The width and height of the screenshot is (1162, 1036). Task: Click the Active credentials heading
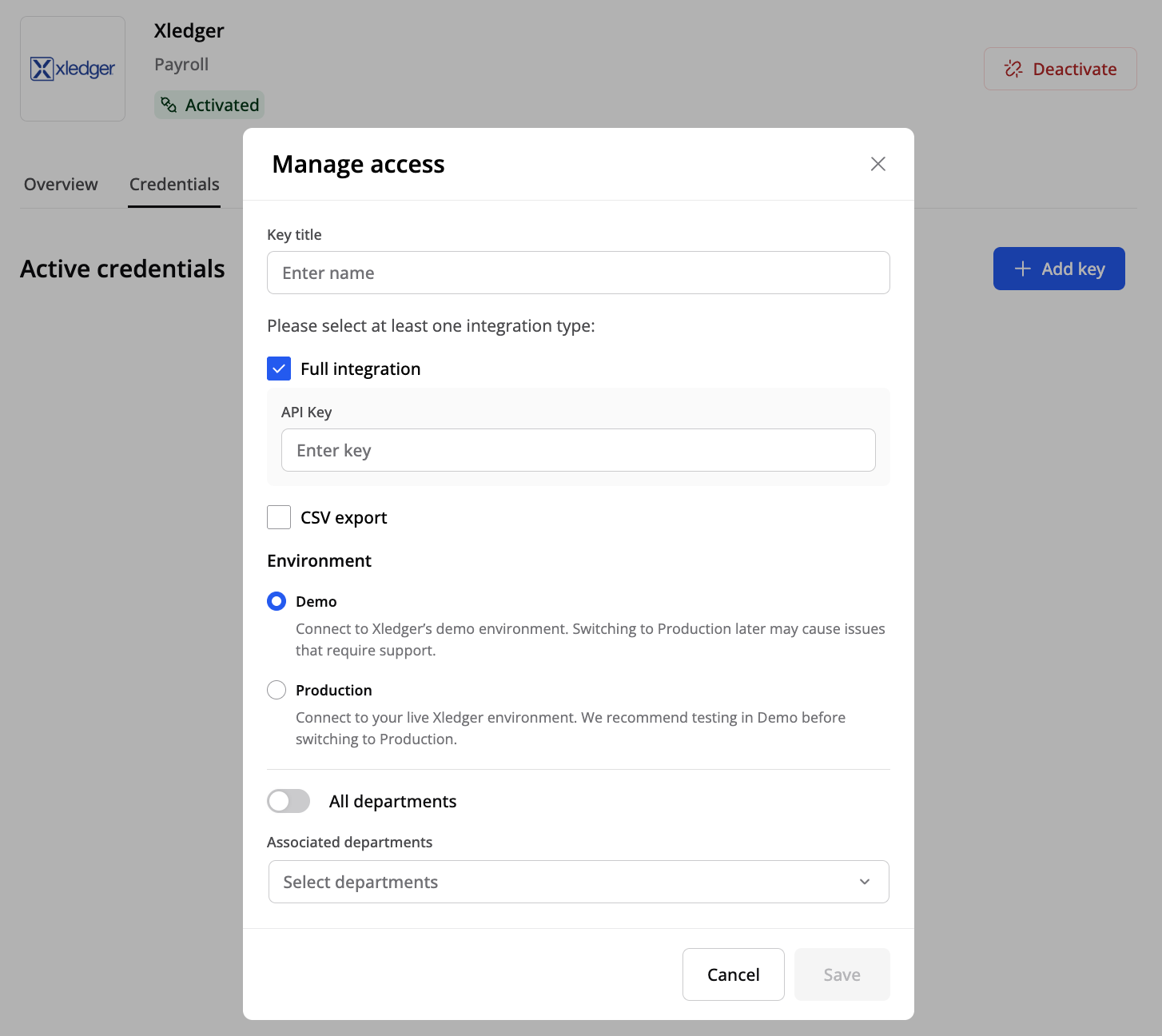coord(122,269)
